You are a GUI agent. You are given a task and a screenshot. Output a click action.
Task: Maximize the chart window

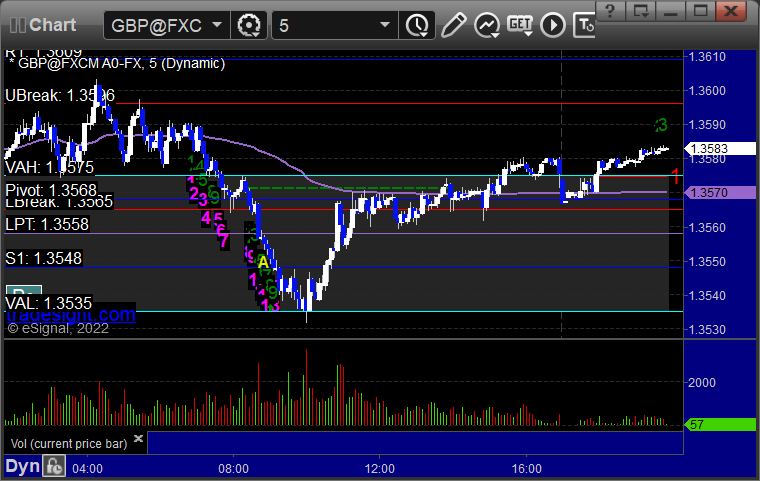point(700,11)
